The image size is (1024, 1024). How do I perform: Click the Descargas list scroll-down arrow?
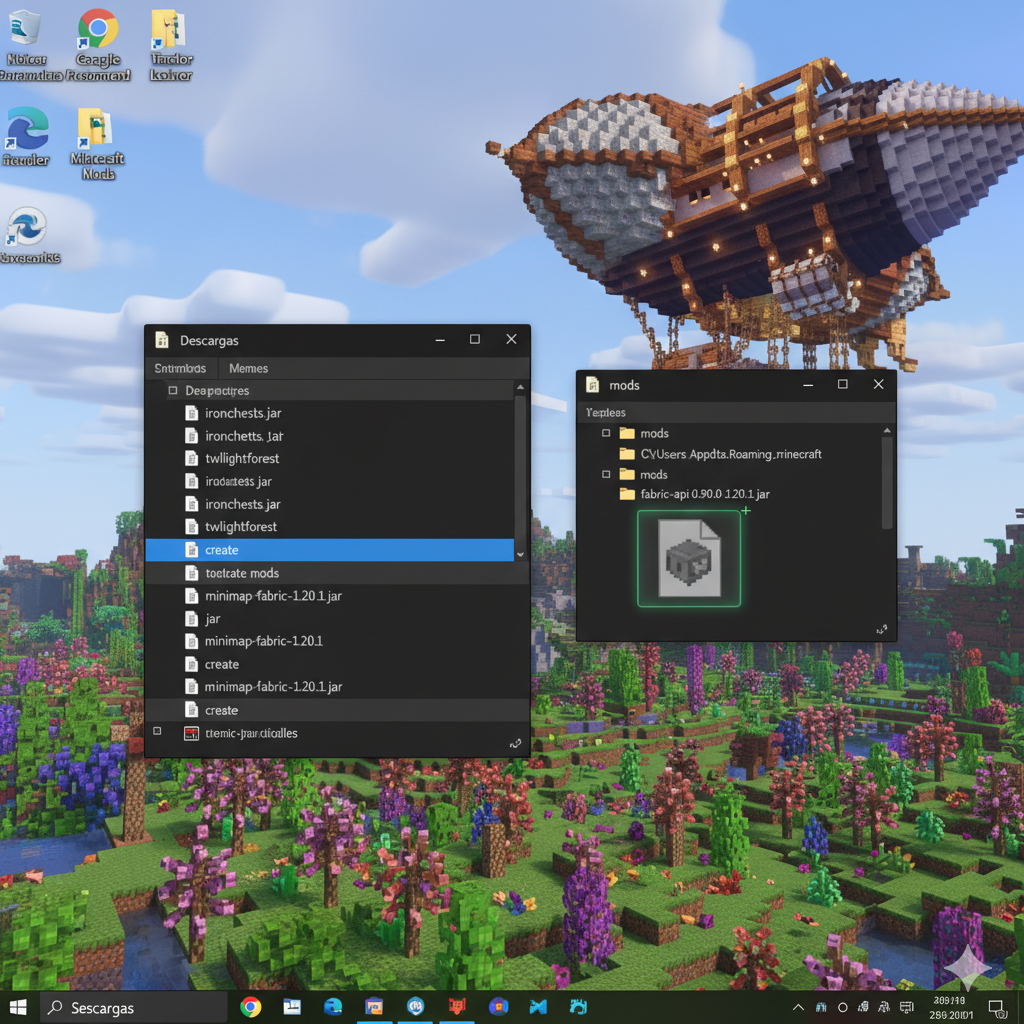click(x=520, y=553)
